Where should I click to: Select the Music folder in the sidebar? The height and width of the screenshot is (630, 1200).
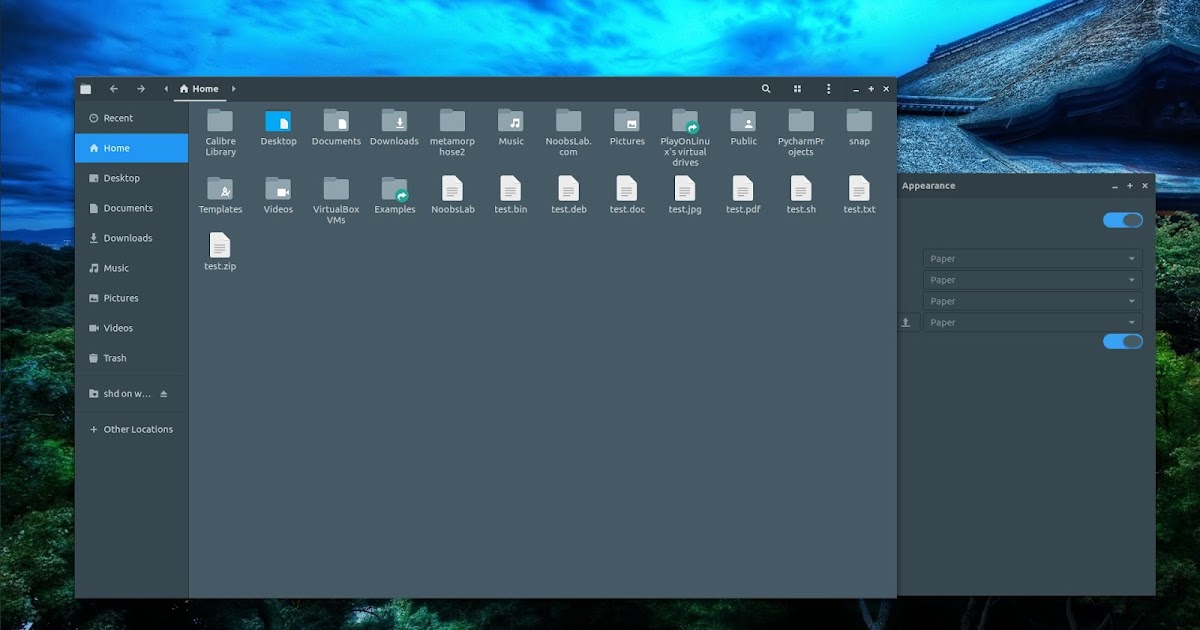pos(113,268)
